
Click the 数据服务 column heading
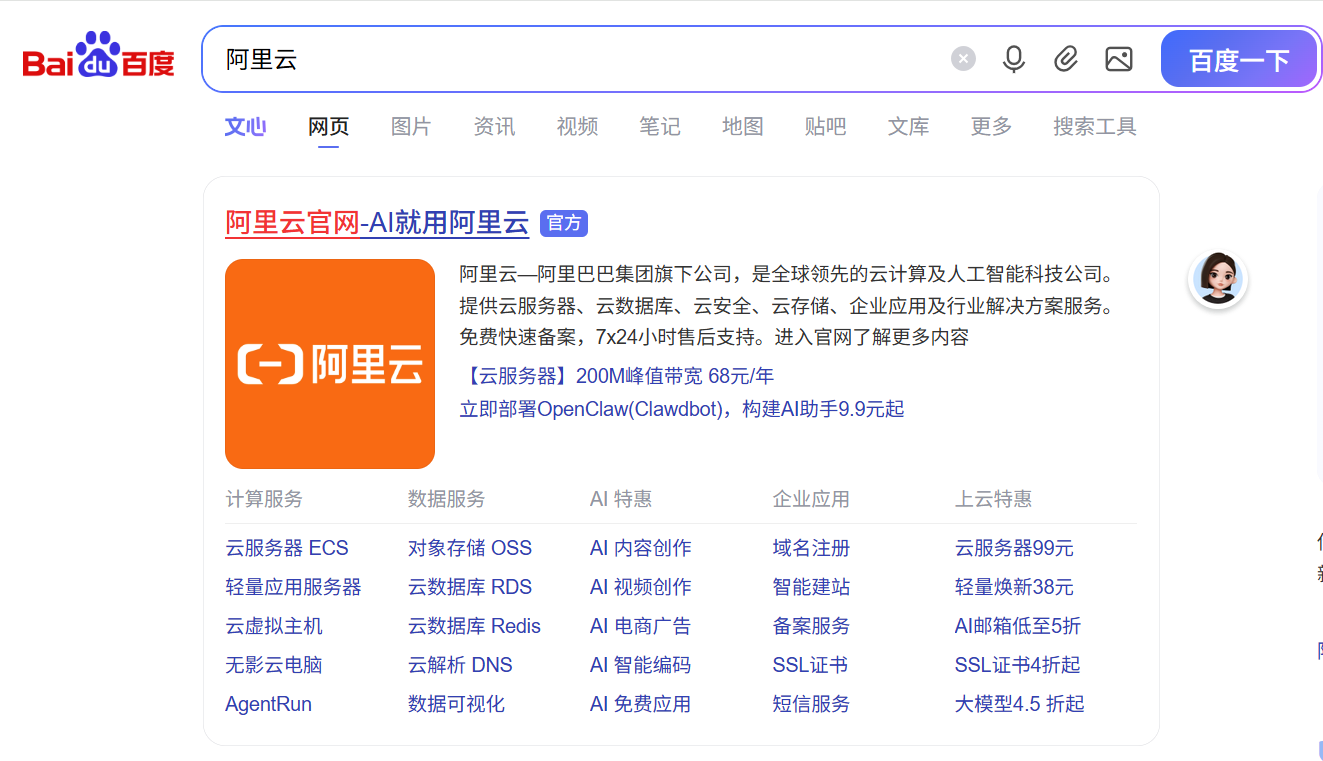(x=446, y=498)
